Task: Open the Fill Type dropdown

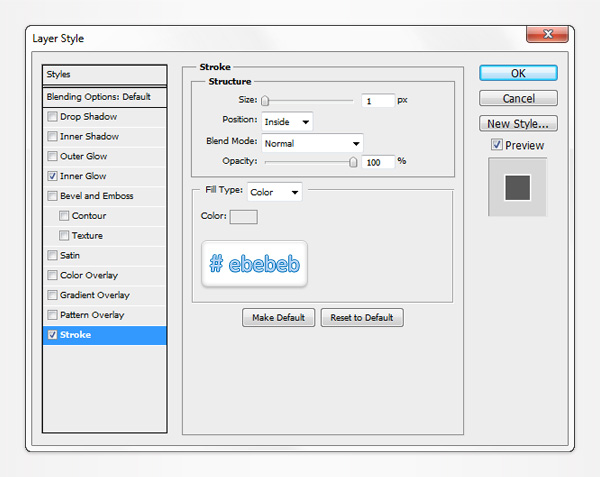Action: click(x=274, y=192)
